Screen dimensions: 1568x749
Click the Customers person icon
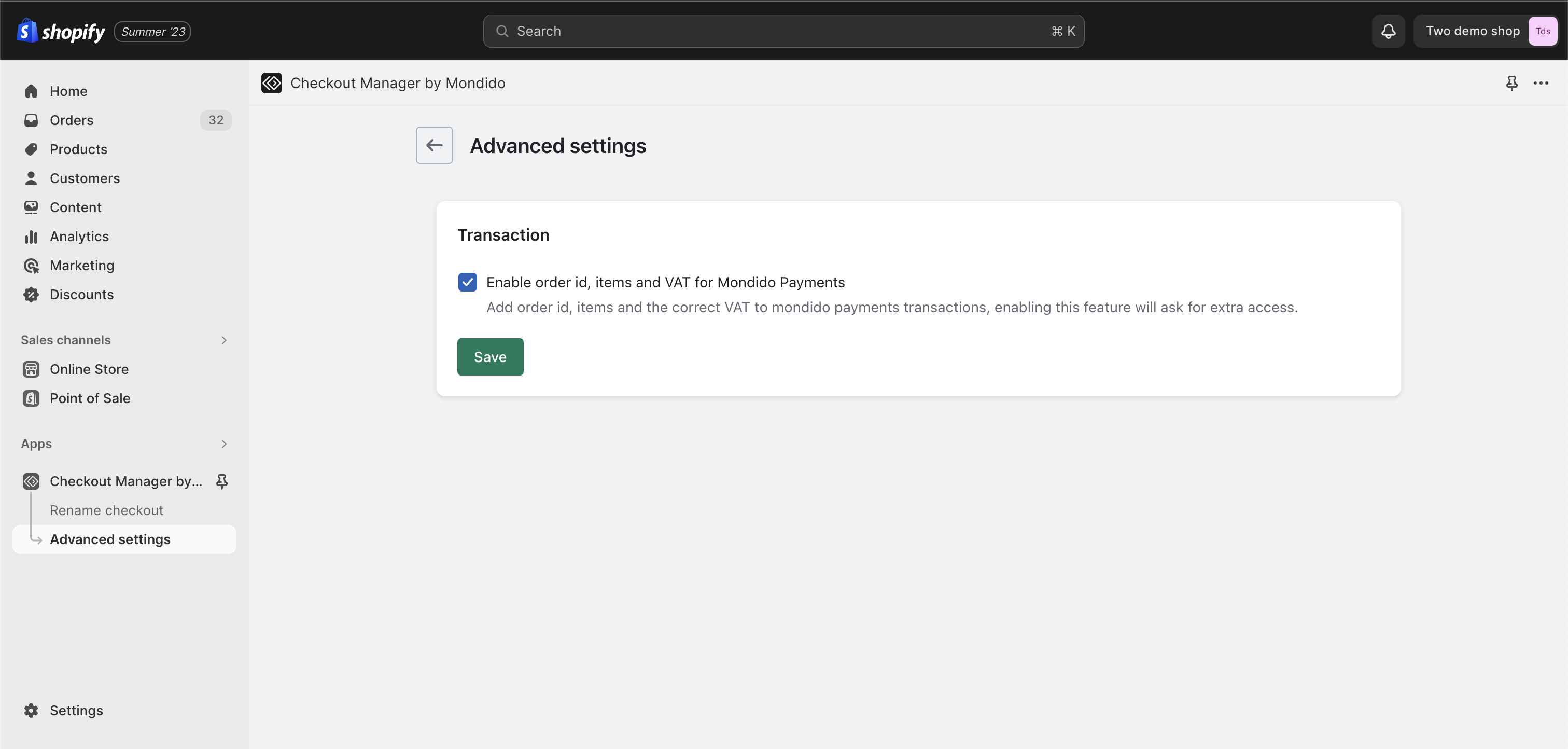31,178
